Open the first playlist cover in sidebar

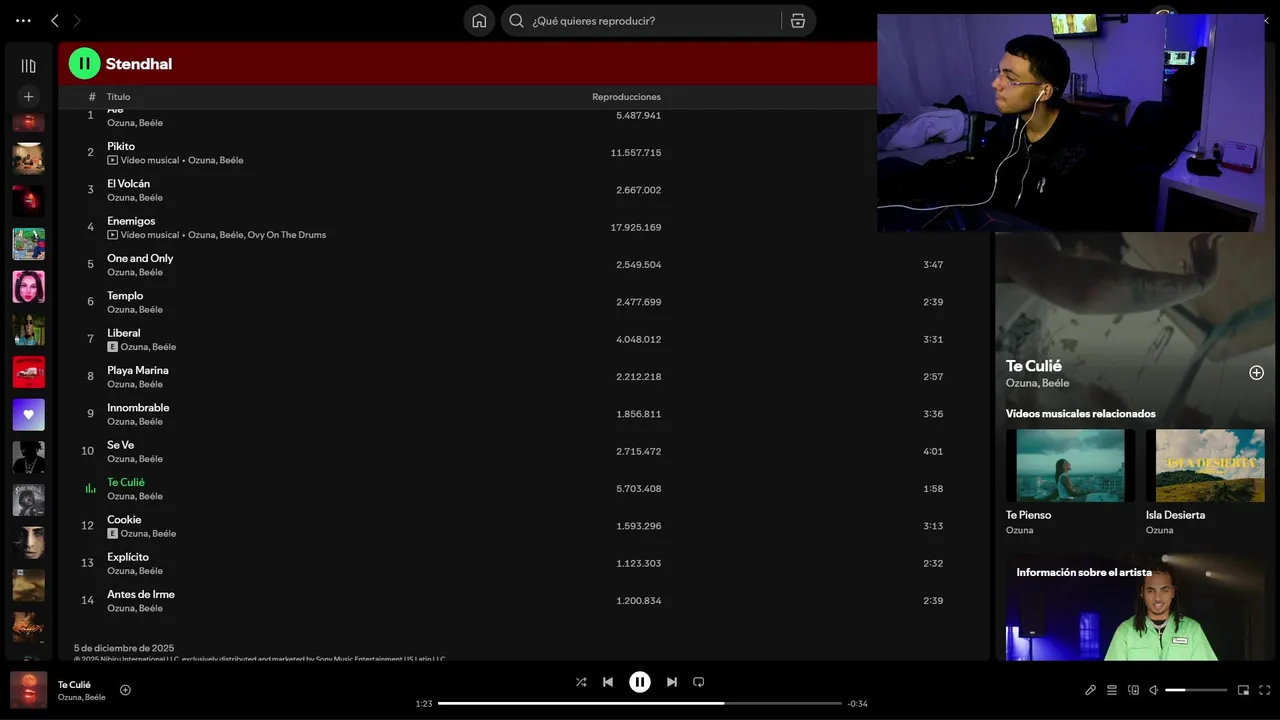(28, 122)
